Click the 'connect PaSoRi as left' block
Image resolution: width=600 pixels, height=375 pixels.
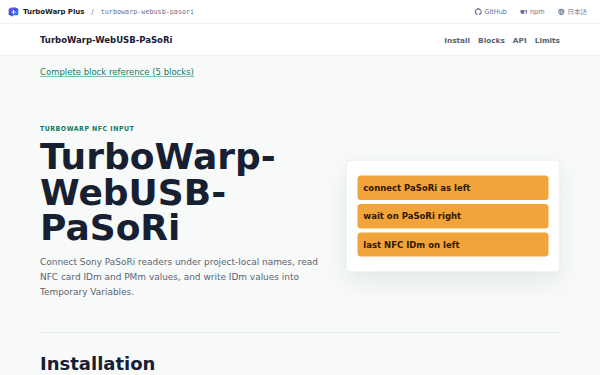tap(453, 188)
